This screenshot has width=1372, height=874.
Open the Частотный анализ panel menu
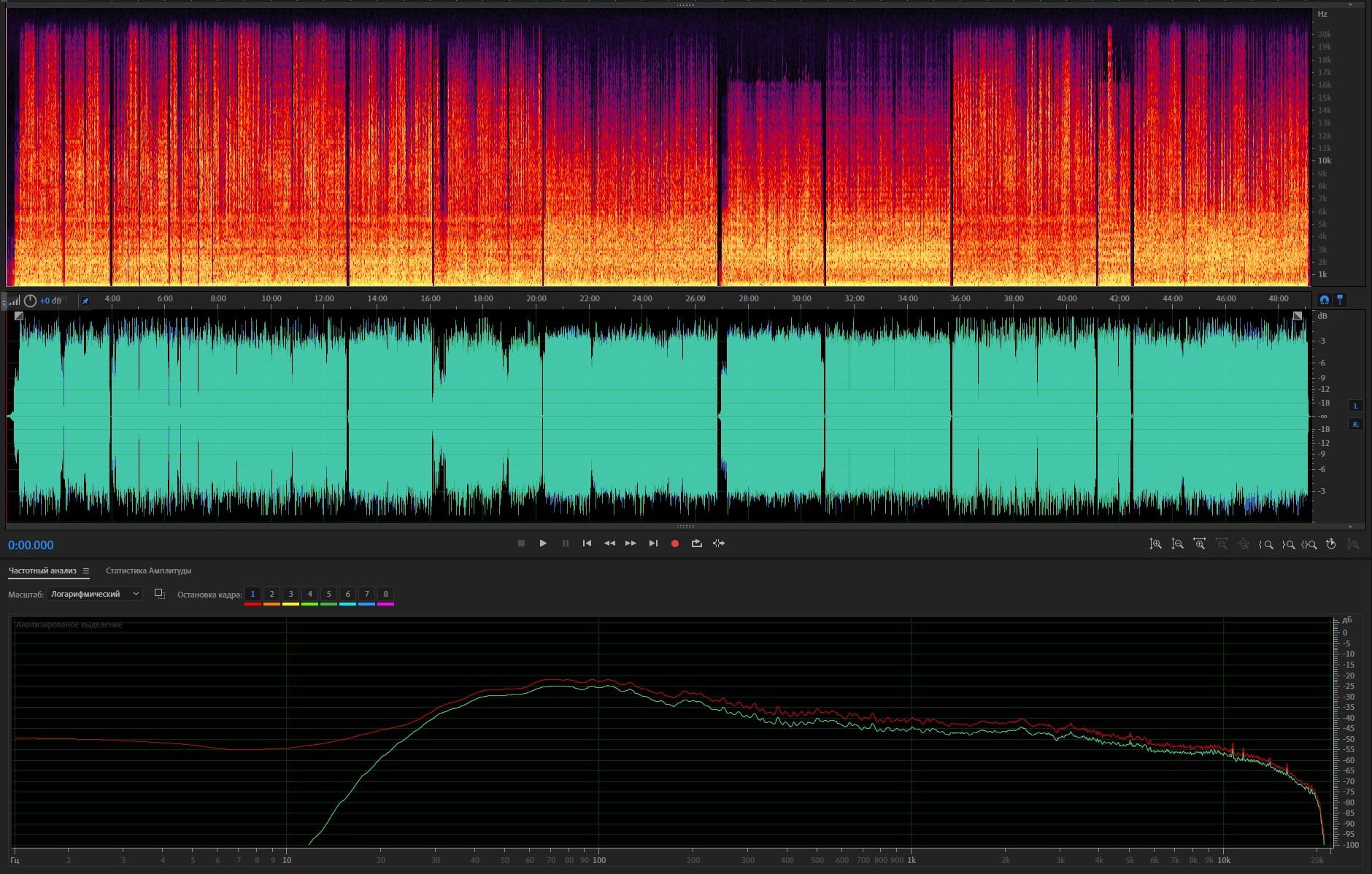coord(86,571)
